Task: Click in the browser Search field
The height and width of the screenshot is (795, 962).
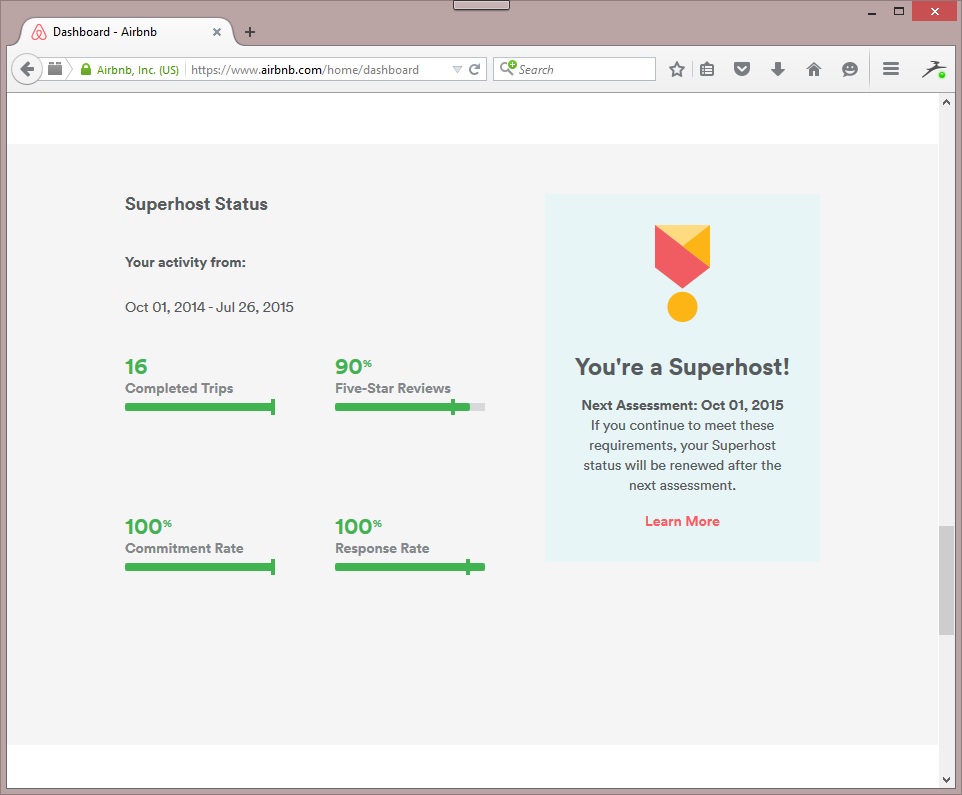Action: pyautogui.click(x=585, y=70)
